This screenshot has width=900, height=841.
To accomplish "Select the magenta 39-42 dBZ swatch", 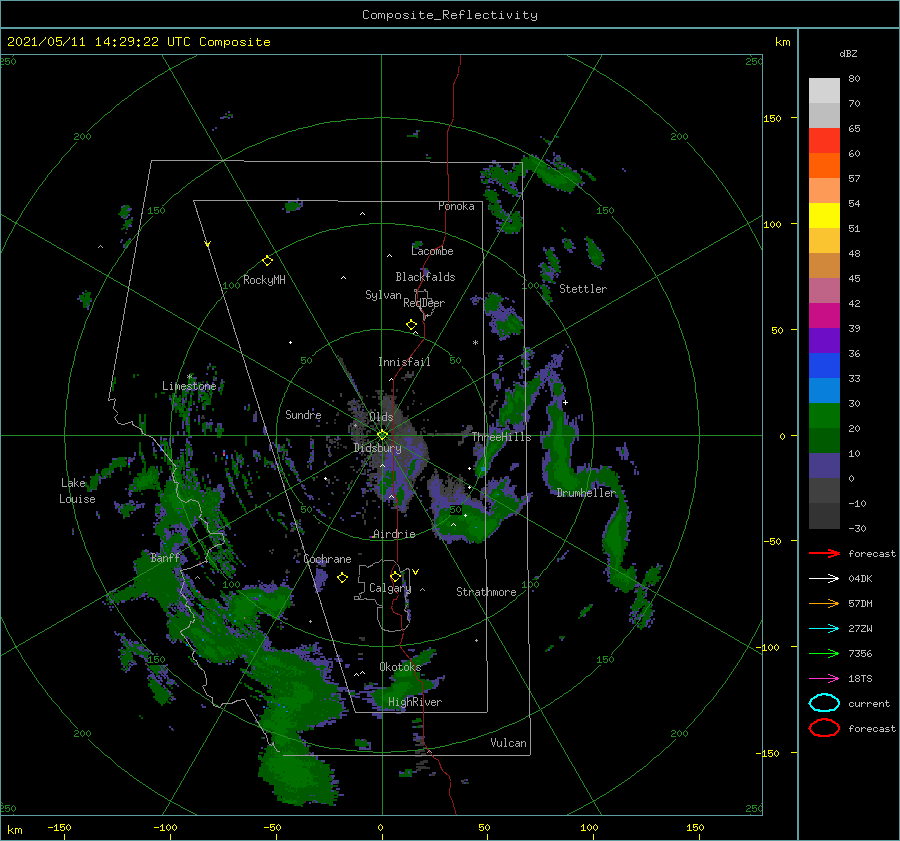I will tap(824, 316).
